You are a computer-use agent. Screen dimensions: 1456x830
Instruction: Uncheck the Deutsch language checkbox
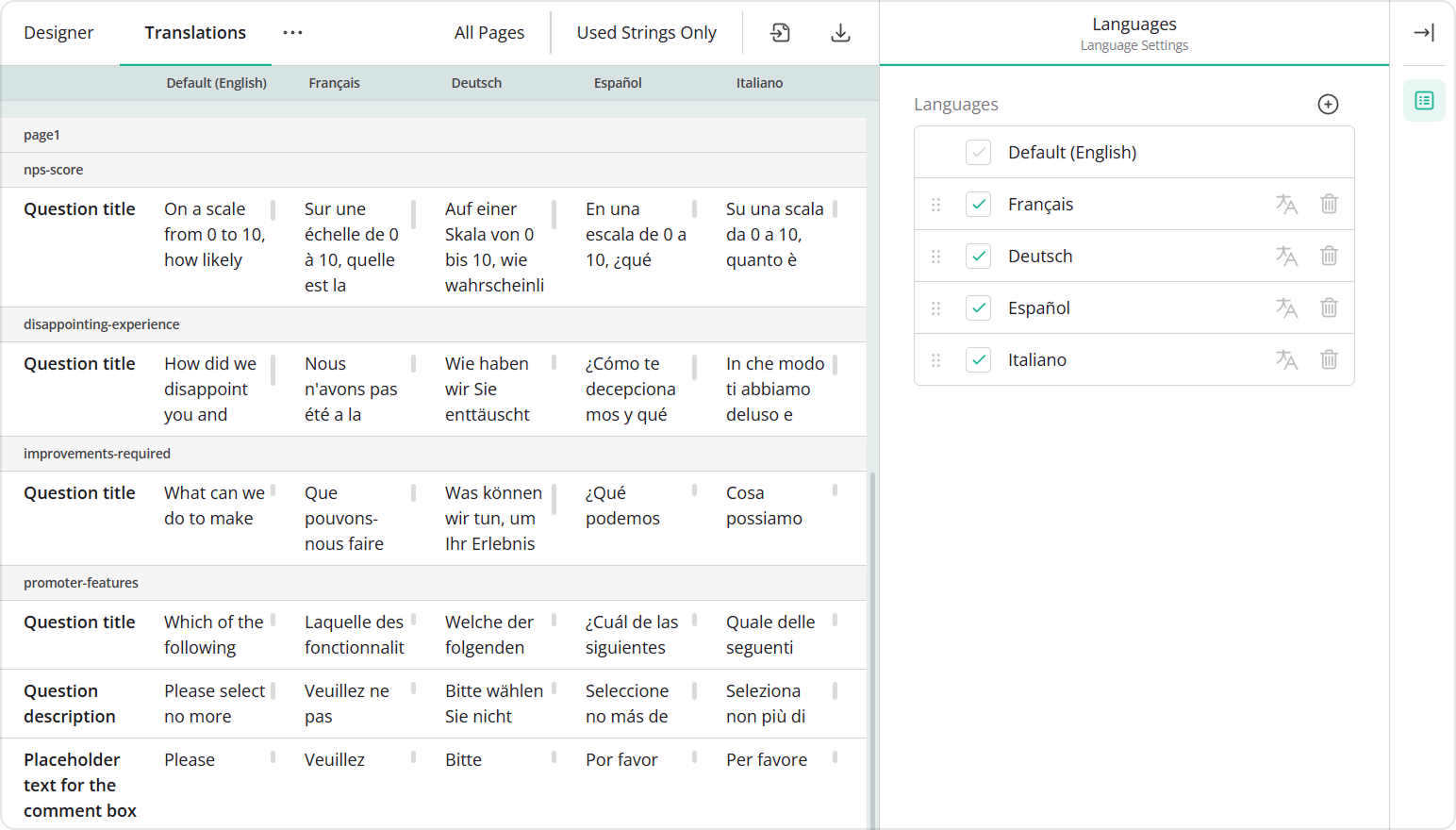978,256
